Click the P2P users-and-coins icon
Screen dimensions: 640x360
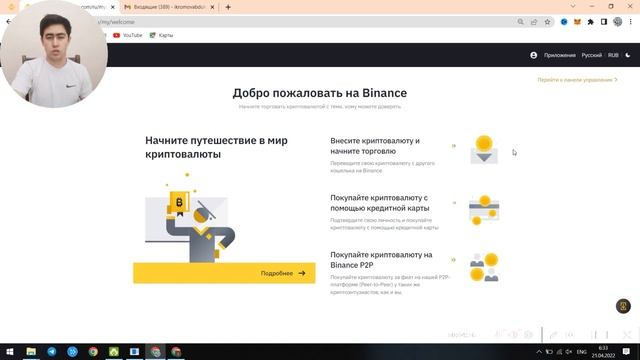click(484, 267)
